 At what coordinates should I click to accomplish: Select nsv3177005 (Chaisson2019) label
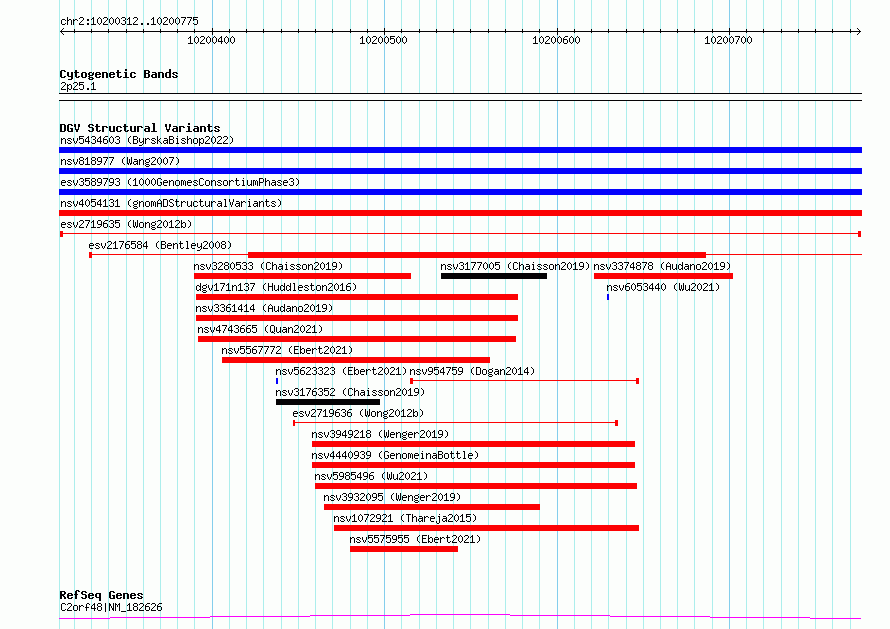(515, 266)
